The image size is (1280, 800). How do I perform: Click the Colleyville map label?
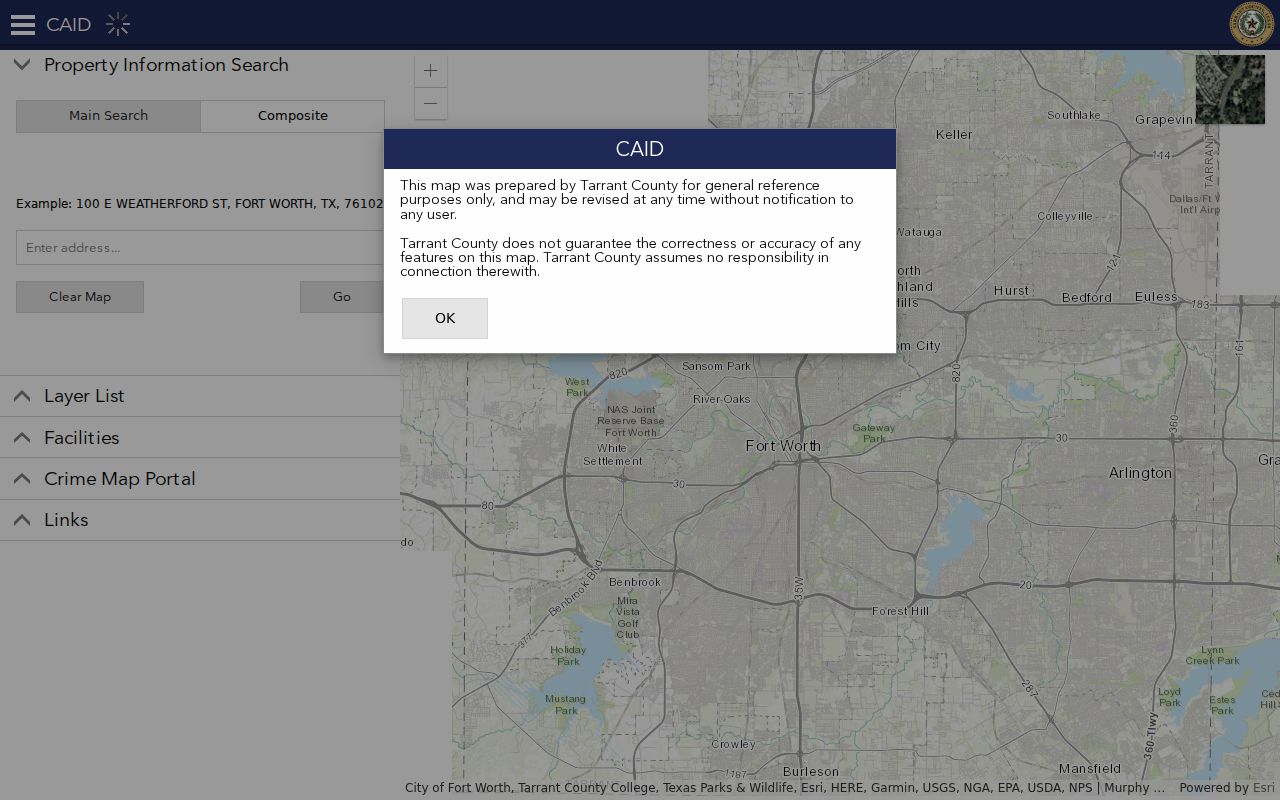[1065, 216]
